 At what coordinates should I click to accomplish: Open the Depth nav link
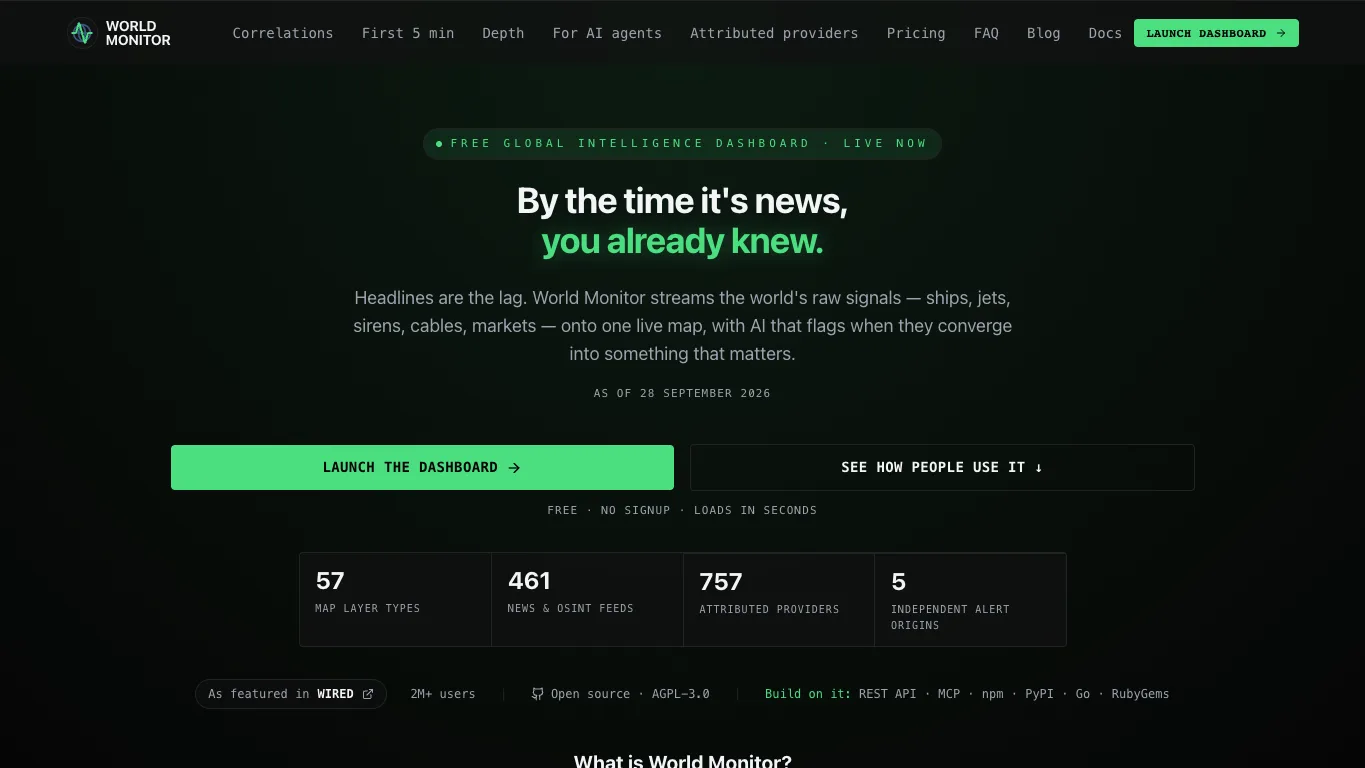[x=503, y=33]
